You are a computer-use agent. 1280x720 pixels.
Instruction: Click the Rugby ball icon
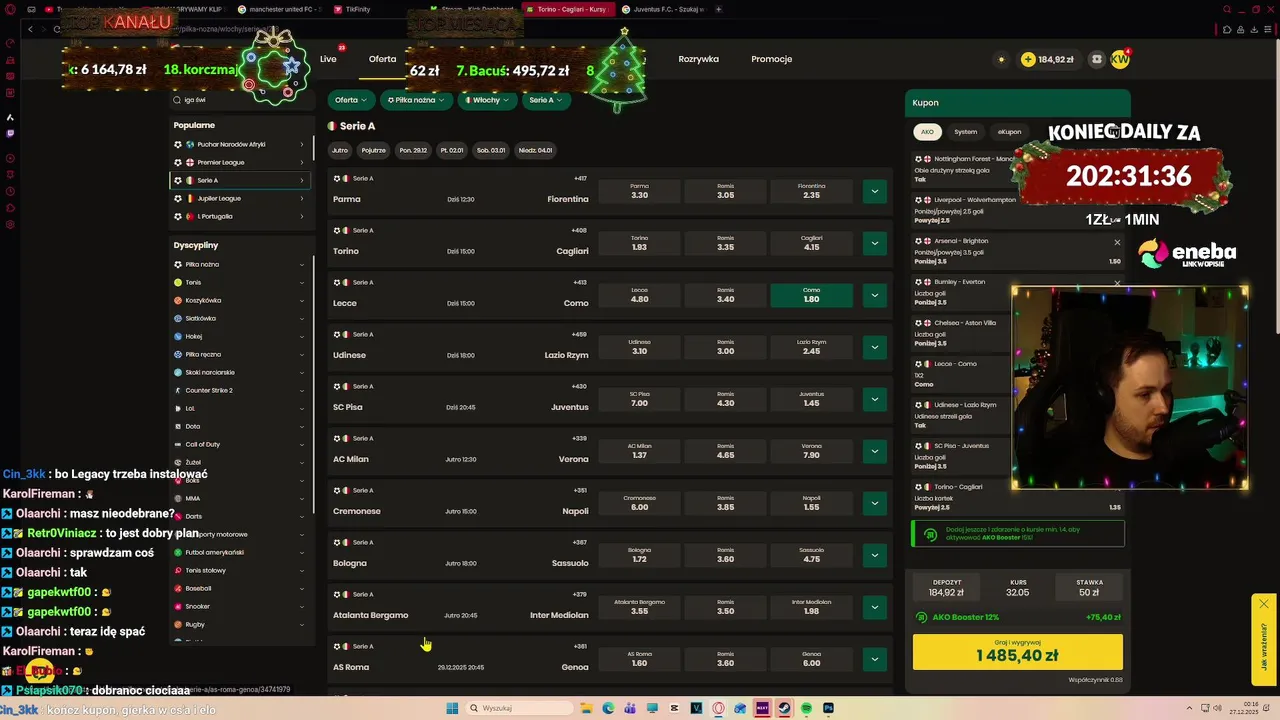pyautogui.click(x=178, y=624)
